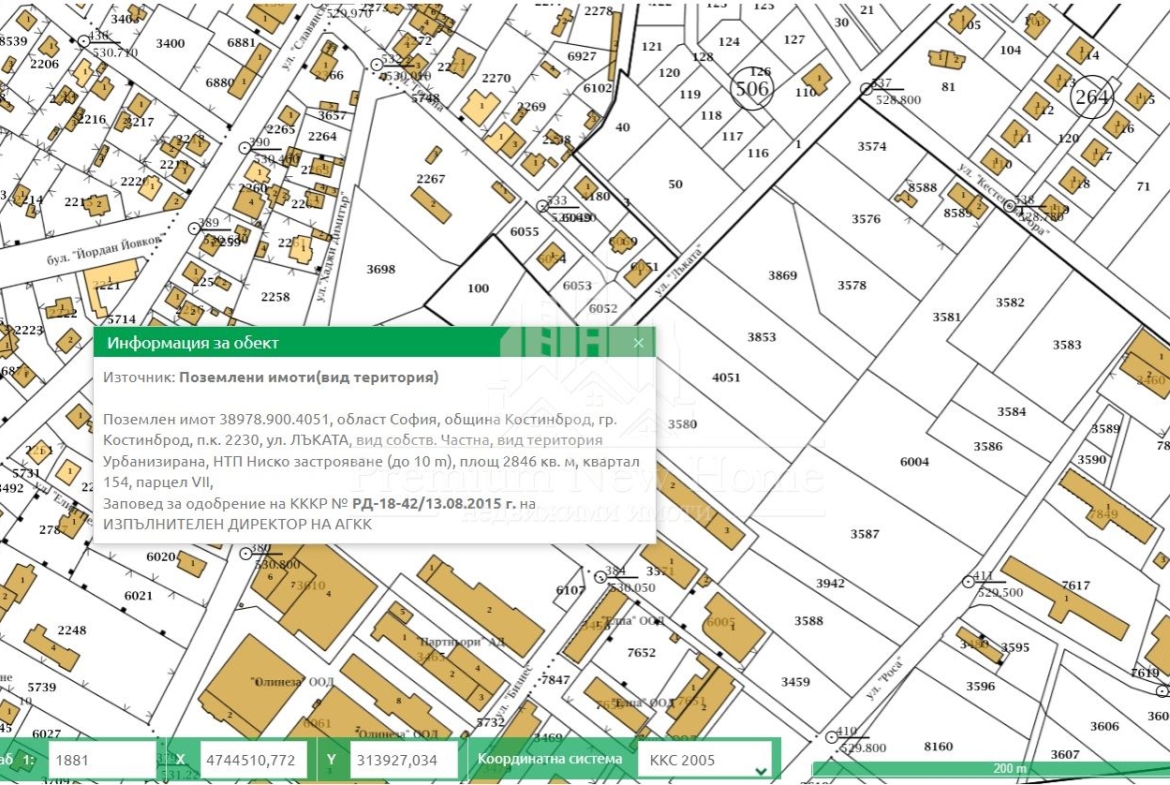Click the circled block number 264
This screenshot has height=785, width=1170.
[1091, 97]
